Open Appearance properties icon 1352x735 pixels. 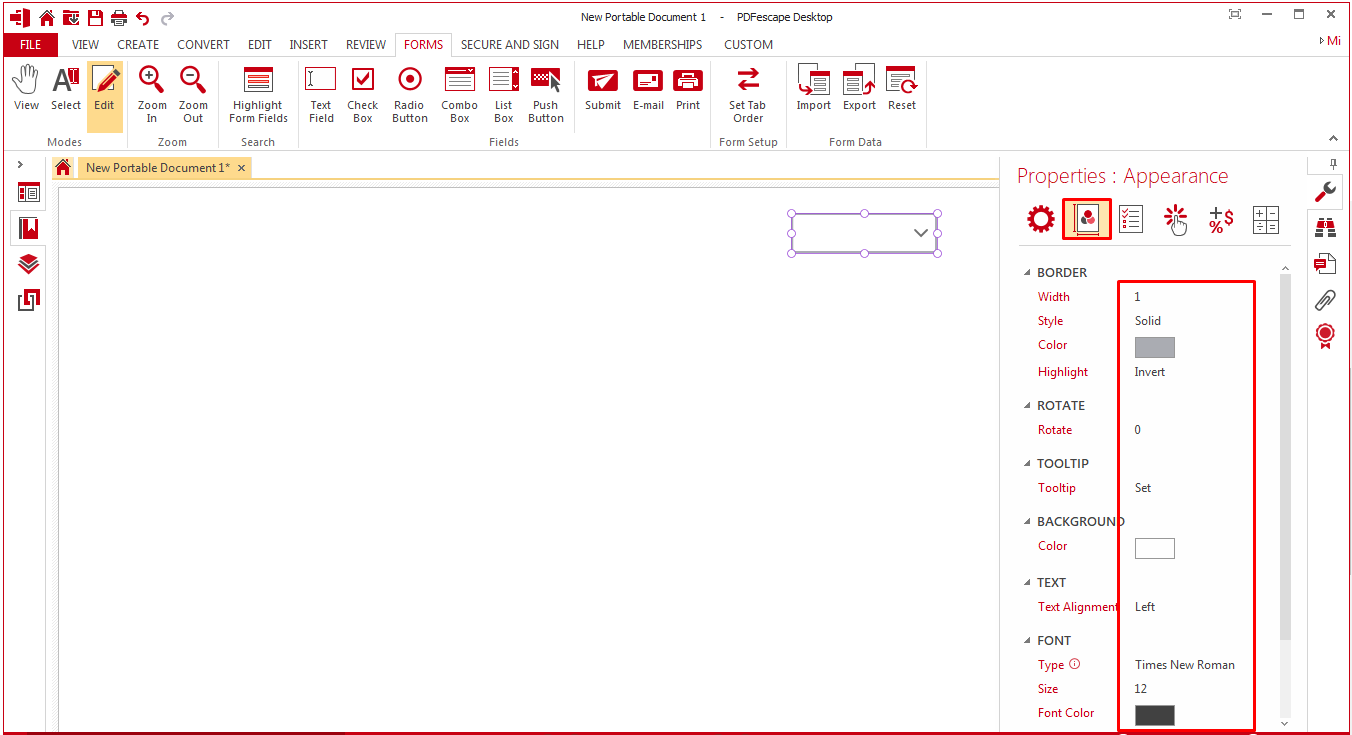pos(1087,220)
